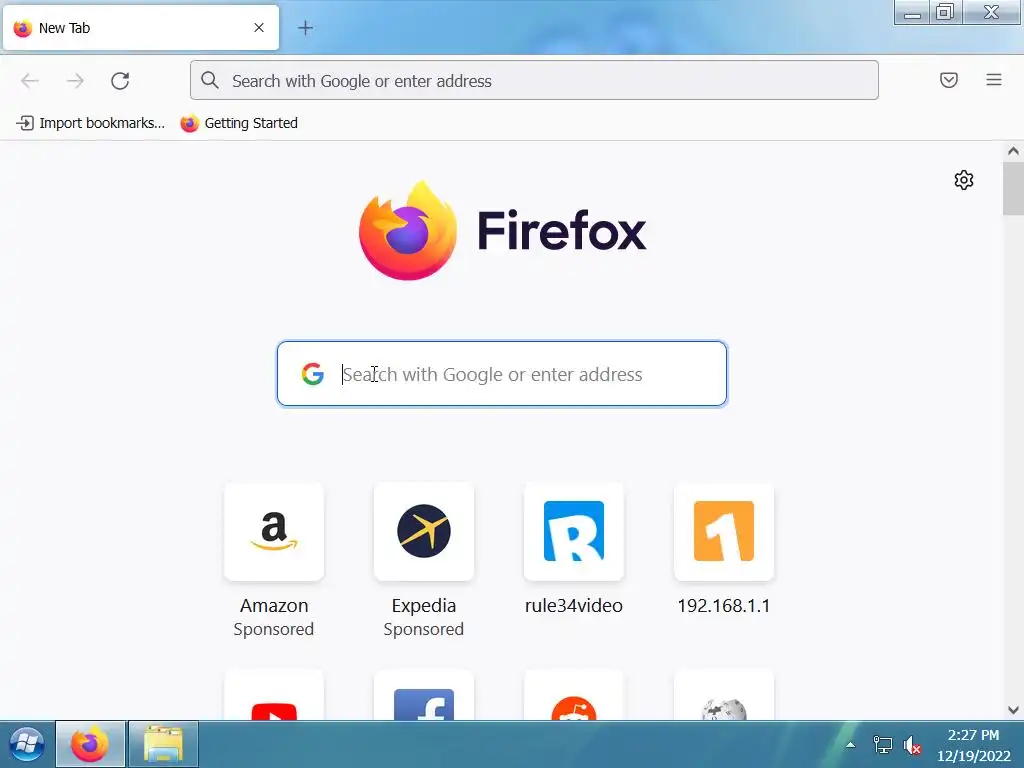
Task: Click the Google G icon in search box
Action: (x=313, y=374)
